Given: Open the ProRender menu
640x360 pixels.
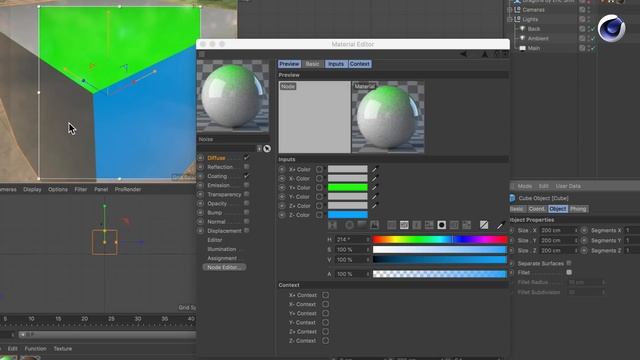Looking at the screenshot, I should point(128,189).
